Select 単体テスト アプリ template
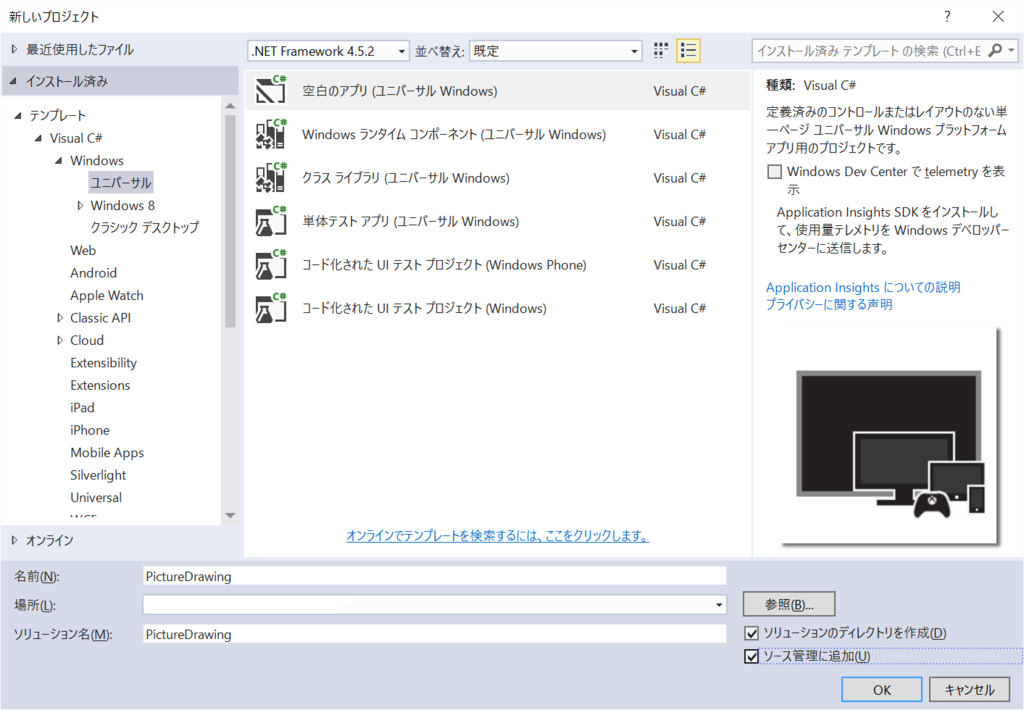This screenshot has width=1024, height=710. [498, 221]
